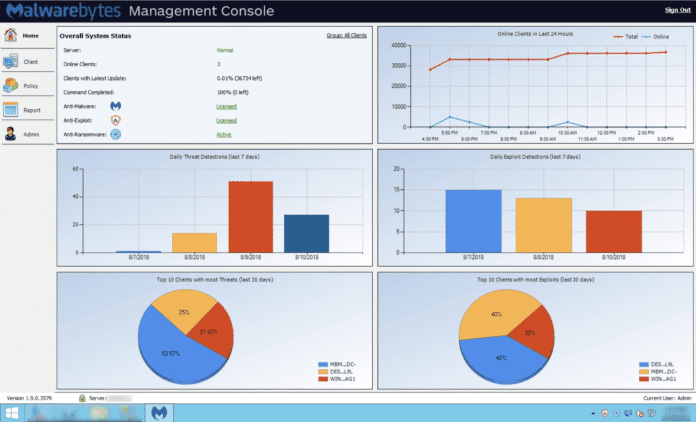Open the Admin section via its person icon
This screenshot has height=422, width=696.
(x=10, y=134)
